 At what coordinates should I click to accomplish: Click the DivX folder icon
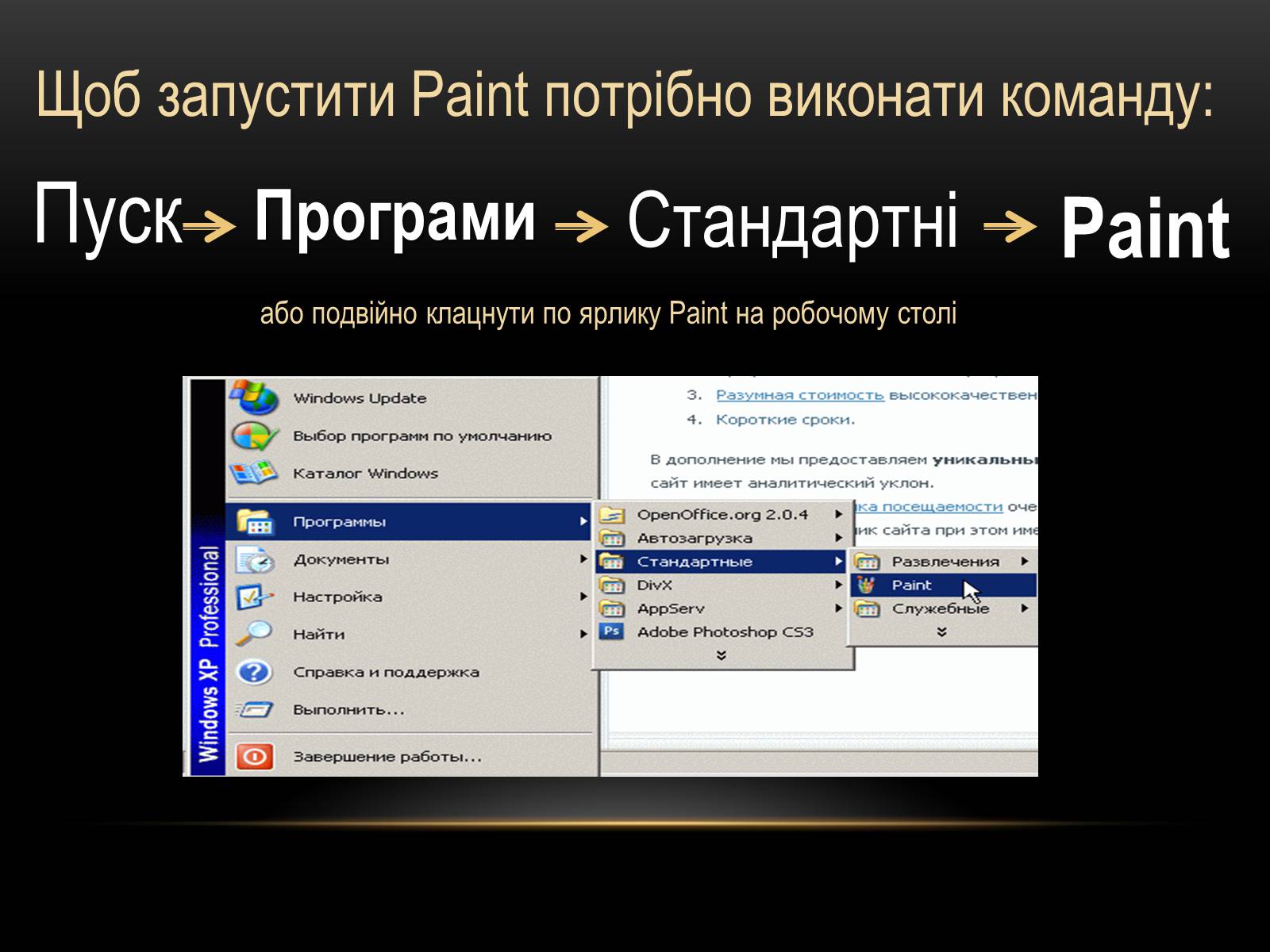(x=612, y=585)
